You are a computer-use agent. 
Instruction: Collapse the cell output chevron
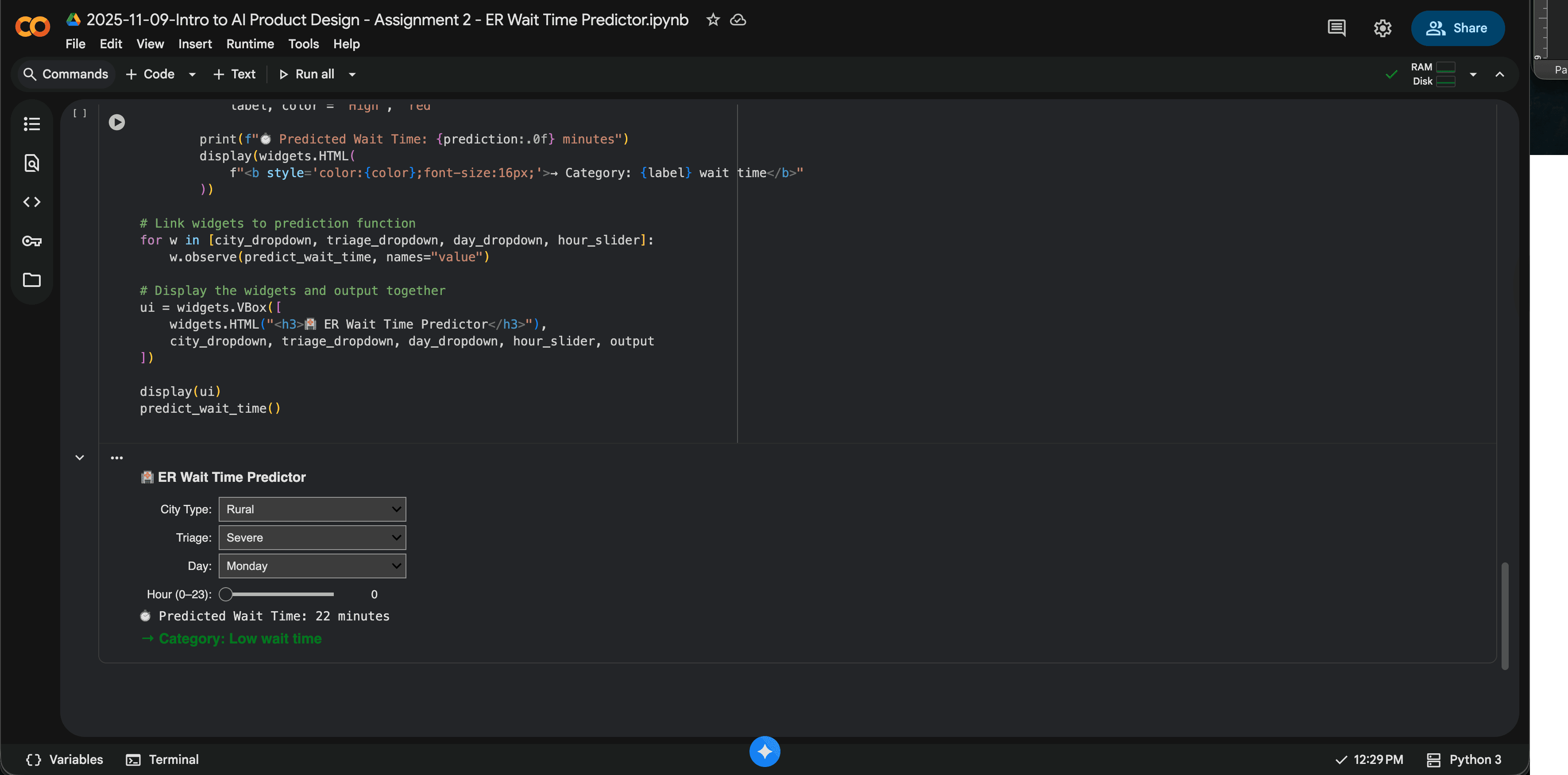80,457
